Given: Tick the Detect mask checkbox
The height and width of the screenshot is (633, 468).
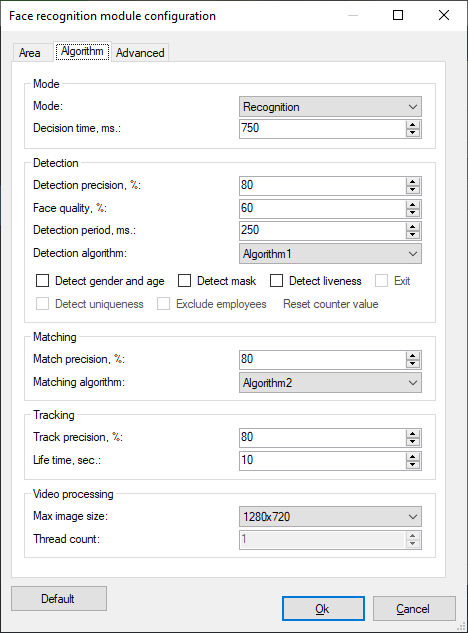Looking at the screenshot, I should point(185,281).
